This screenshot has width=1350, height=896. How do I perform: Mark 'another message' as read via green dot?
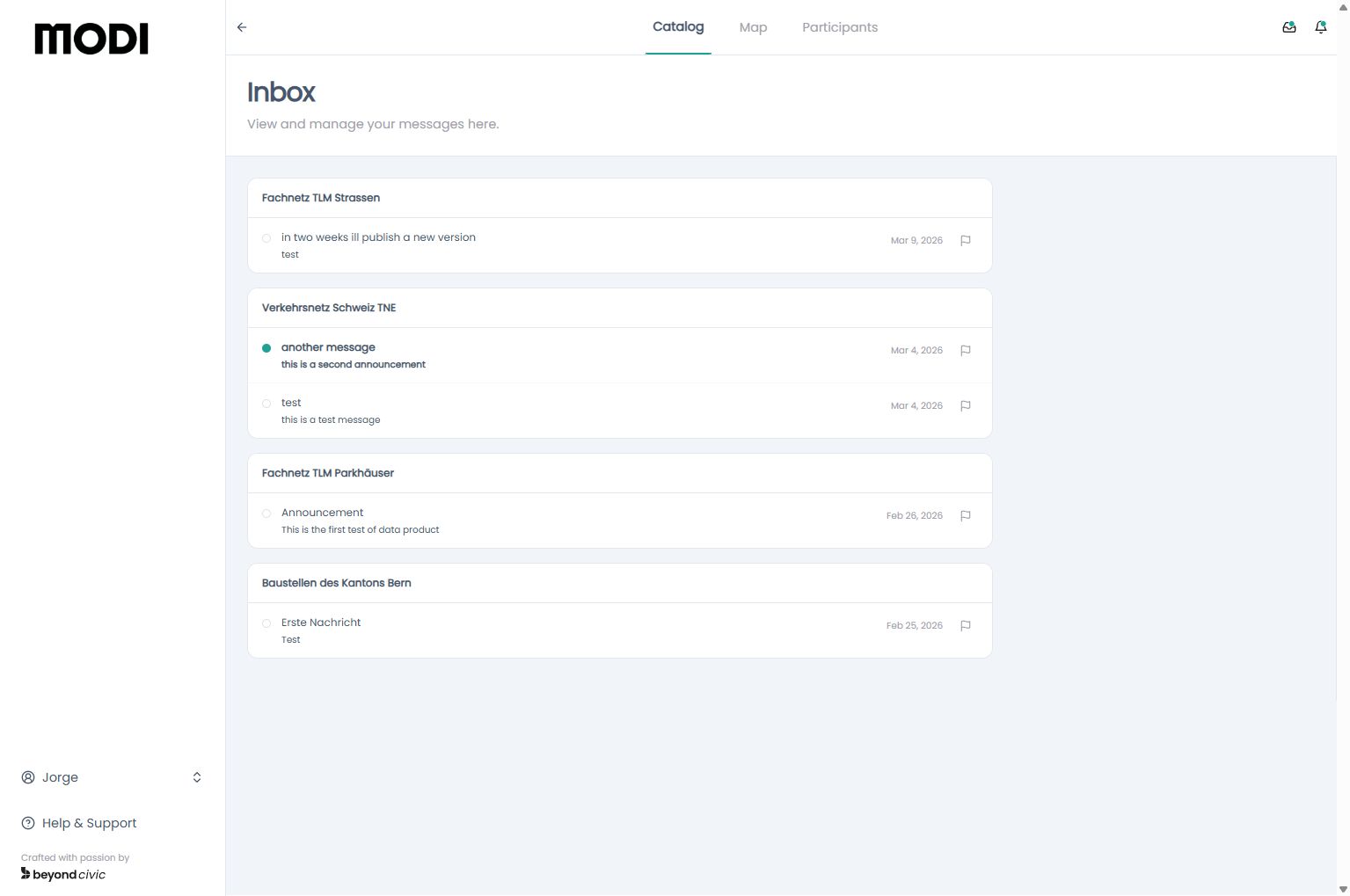tap(266, 348)
